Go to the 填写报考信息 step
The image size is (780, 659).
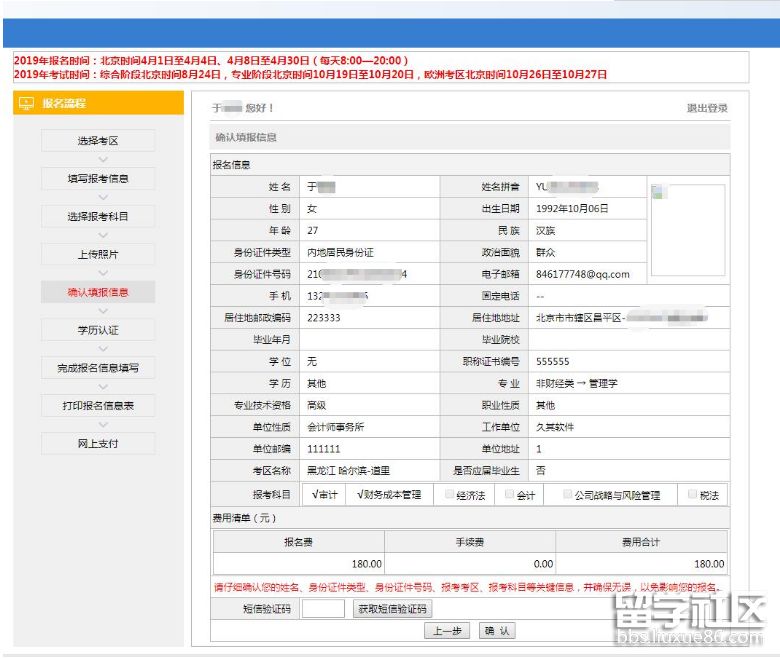(98, 179)
